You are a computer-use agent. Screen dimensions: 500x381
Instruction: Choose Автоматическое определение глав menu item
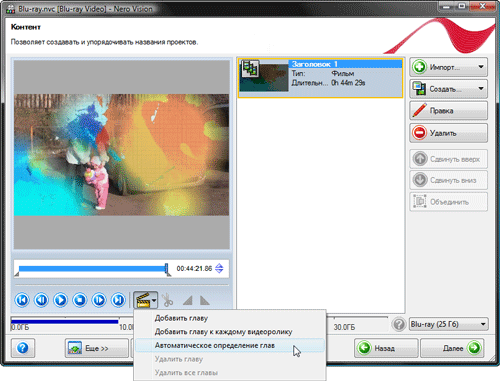pos(215,346)
